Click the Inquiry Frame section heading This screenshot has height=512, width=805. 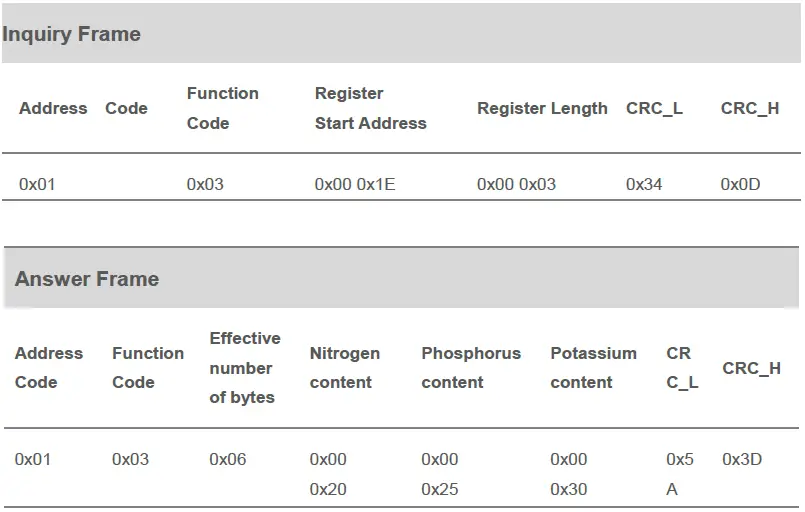pyautogui.click(x=71, y=34)
